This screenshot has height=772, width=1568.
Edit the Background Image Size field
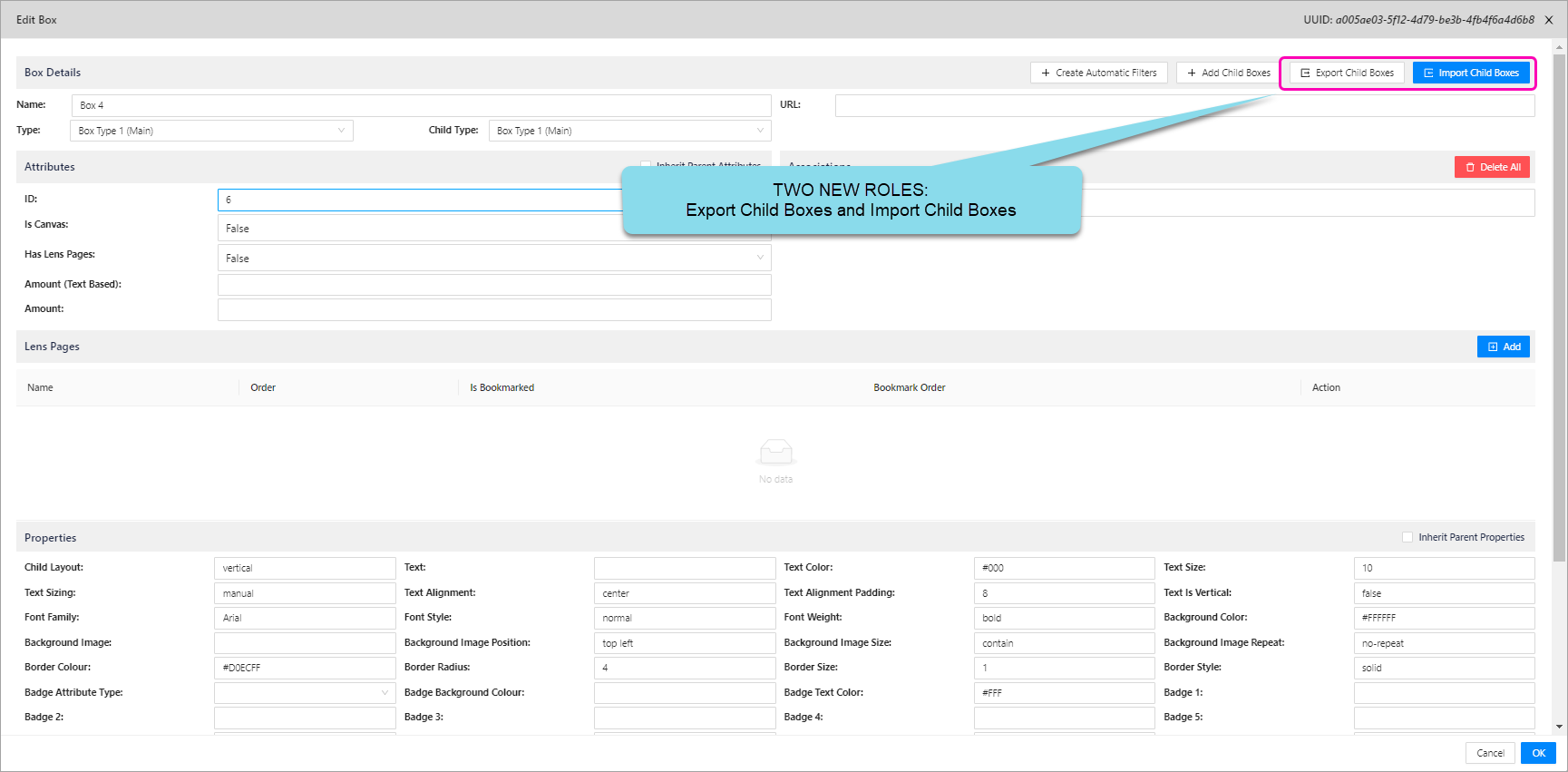coord(1065,643)
